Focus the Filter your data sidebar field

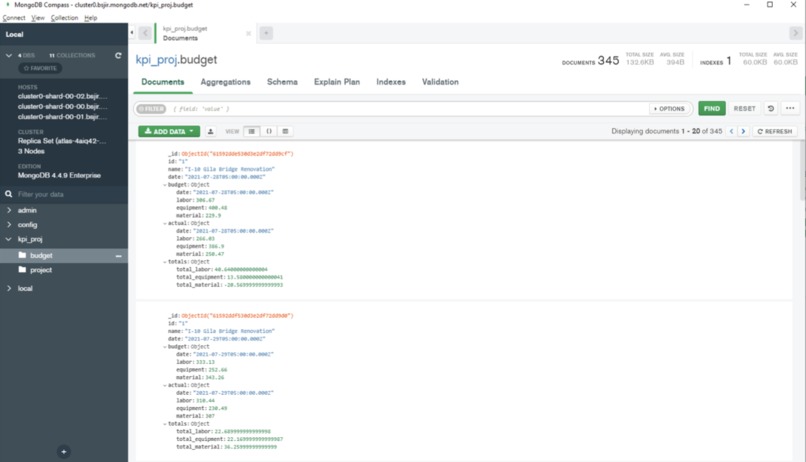(67, 194)
